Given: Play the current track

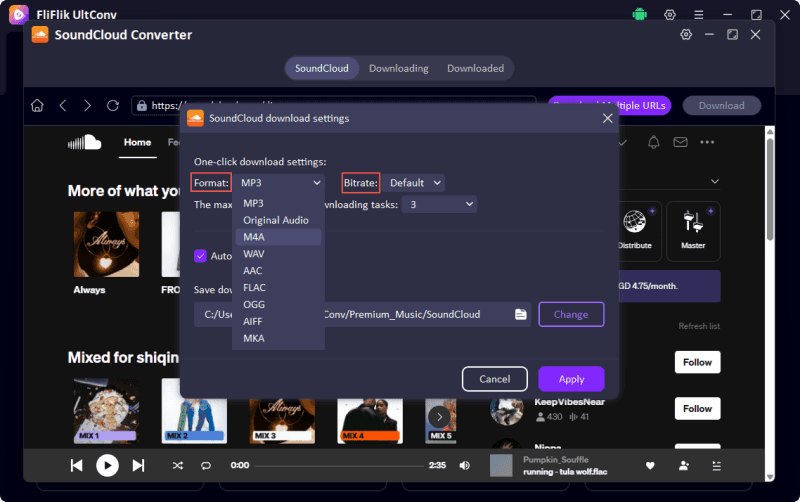Looking at the screenshot, I should [x=107, y=465].
